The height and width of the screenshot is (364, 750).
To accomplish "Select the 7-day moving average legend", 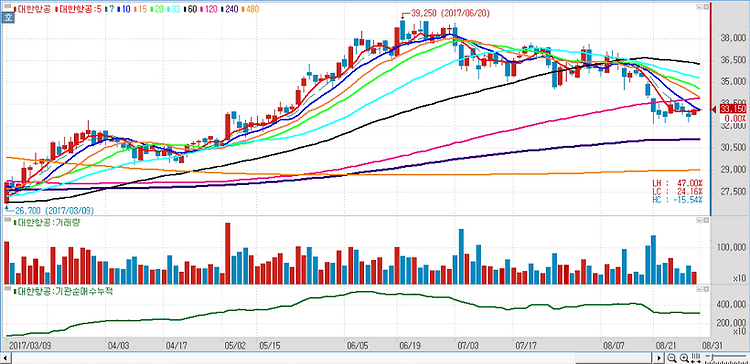I will point(110,9).
